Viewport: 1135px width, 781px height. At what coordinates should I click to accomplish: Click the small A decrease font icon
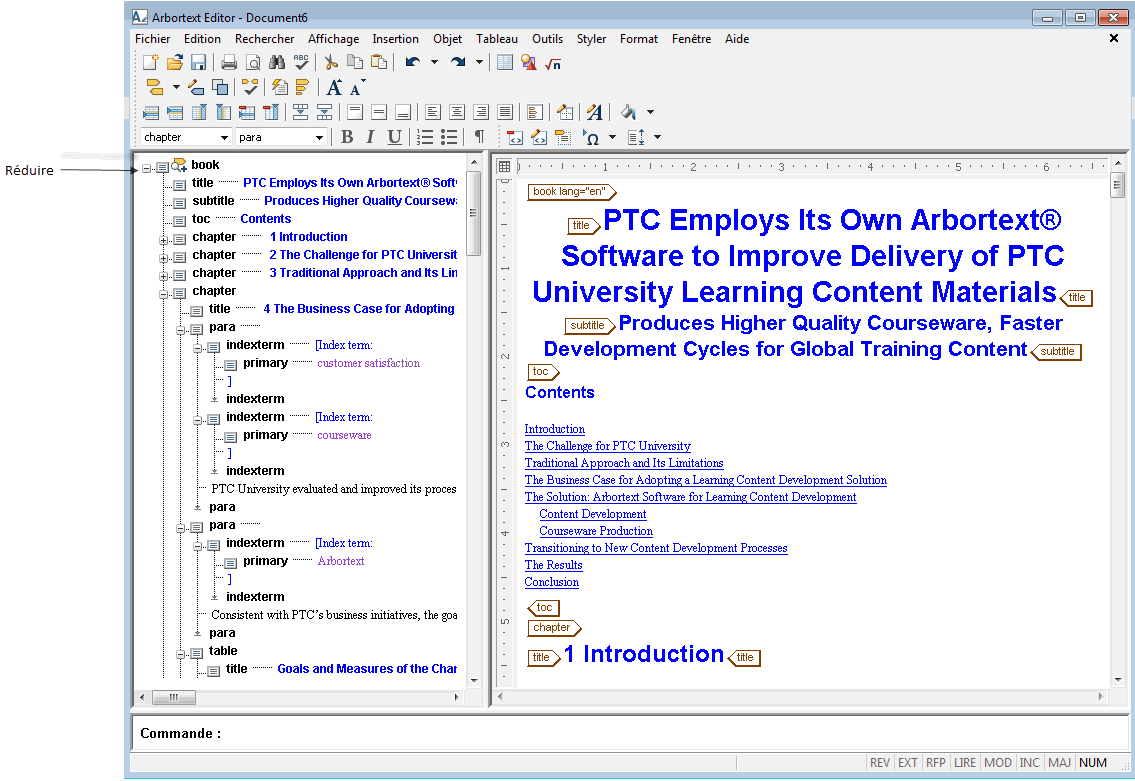coord(357,88)
